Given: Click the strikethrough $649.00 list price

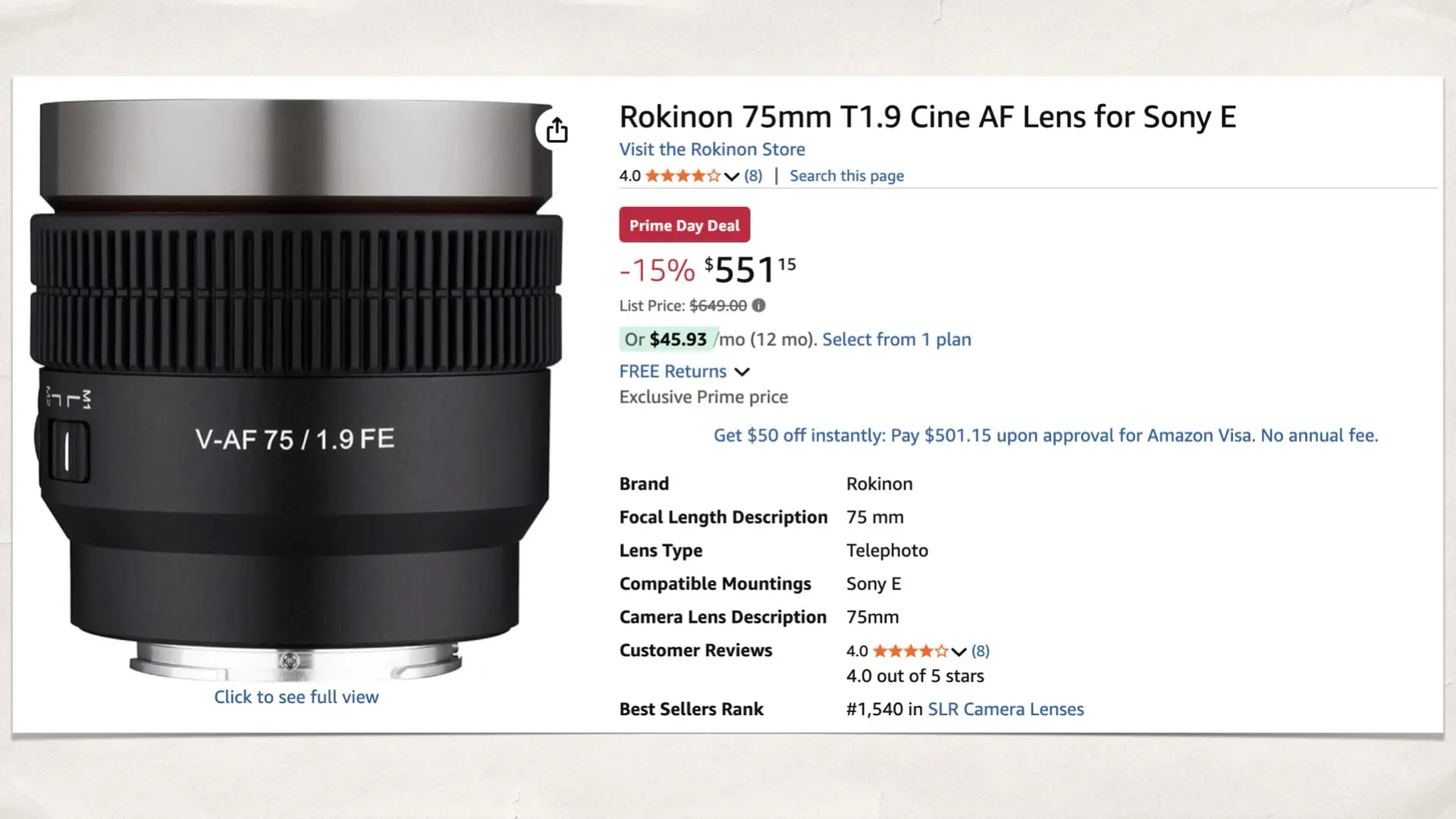Looking at the screenshot, I should click(x=720, y=306).
